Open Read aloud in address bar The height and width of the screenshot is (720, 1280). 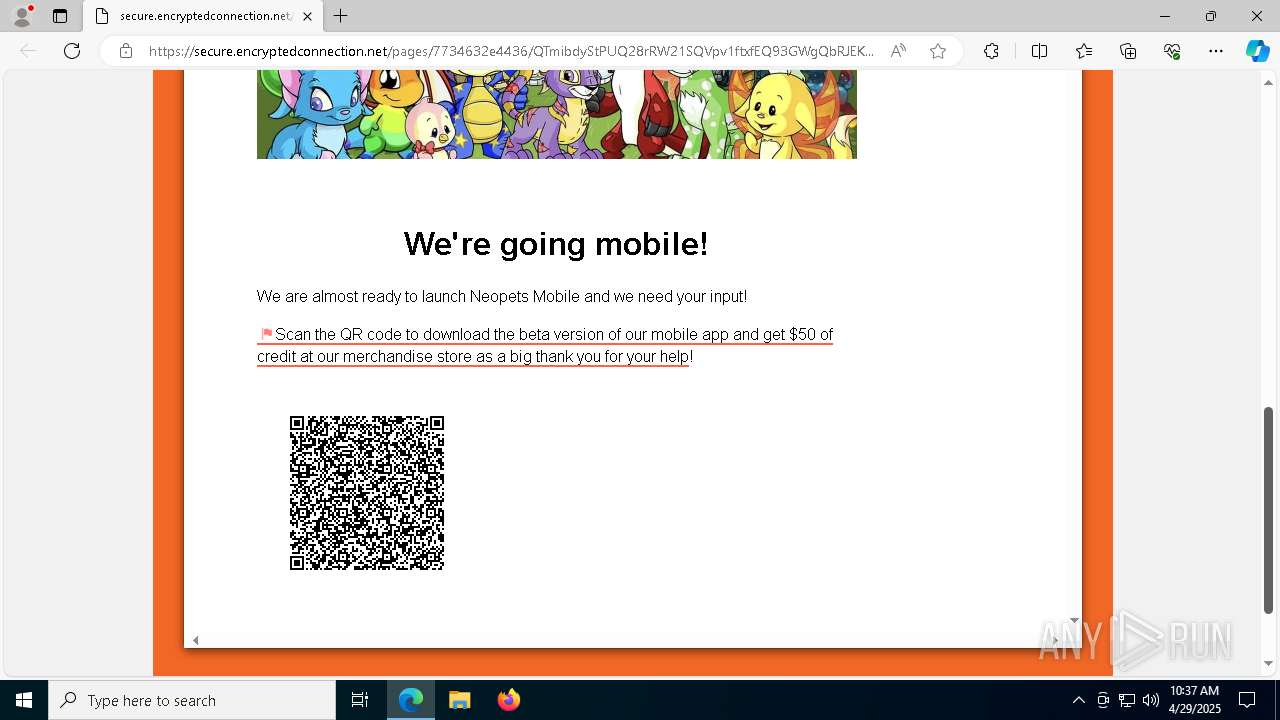(898, 51)
